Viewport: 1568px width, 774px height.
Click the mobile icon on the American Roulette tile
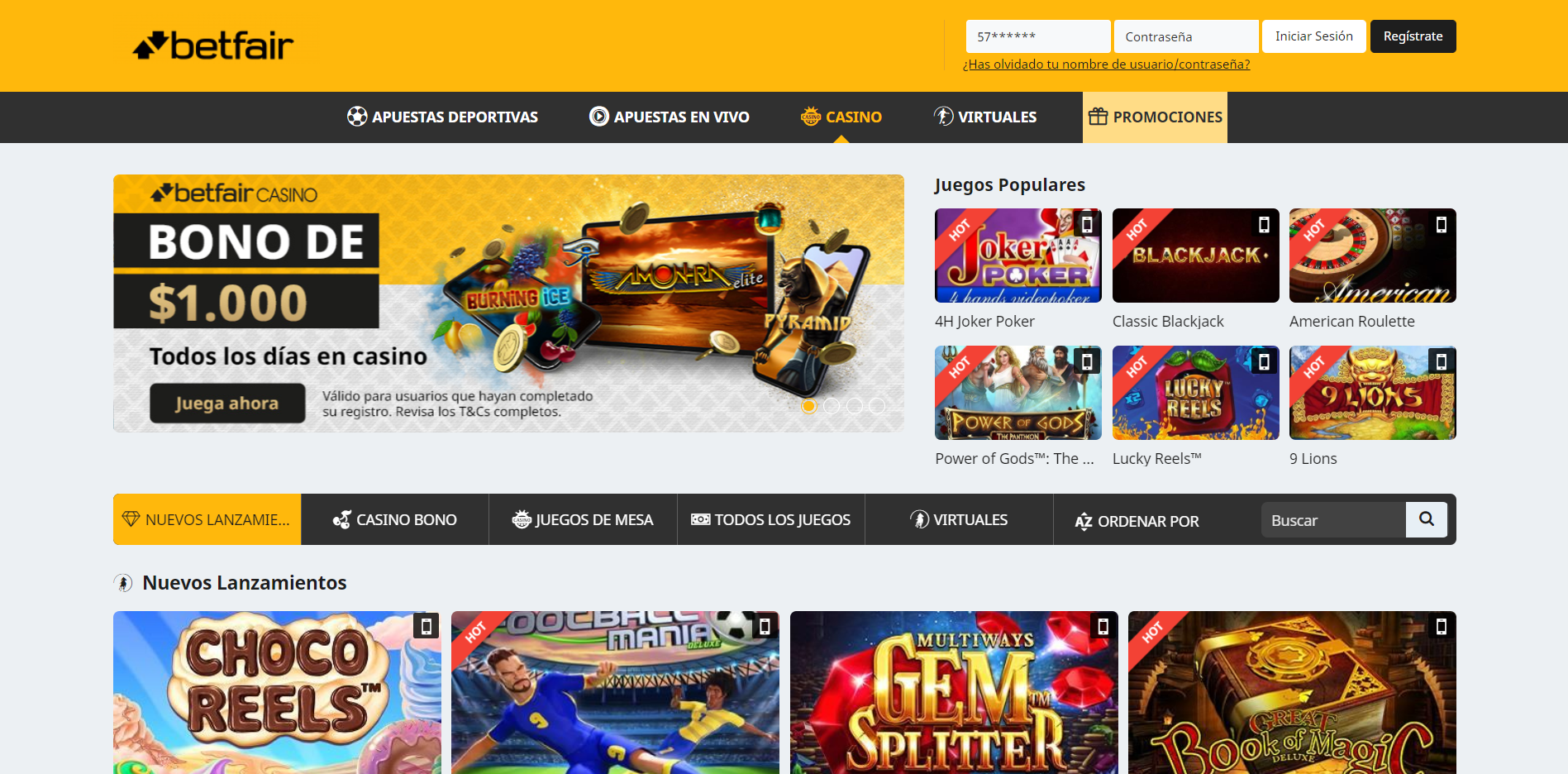point(1442,224)
